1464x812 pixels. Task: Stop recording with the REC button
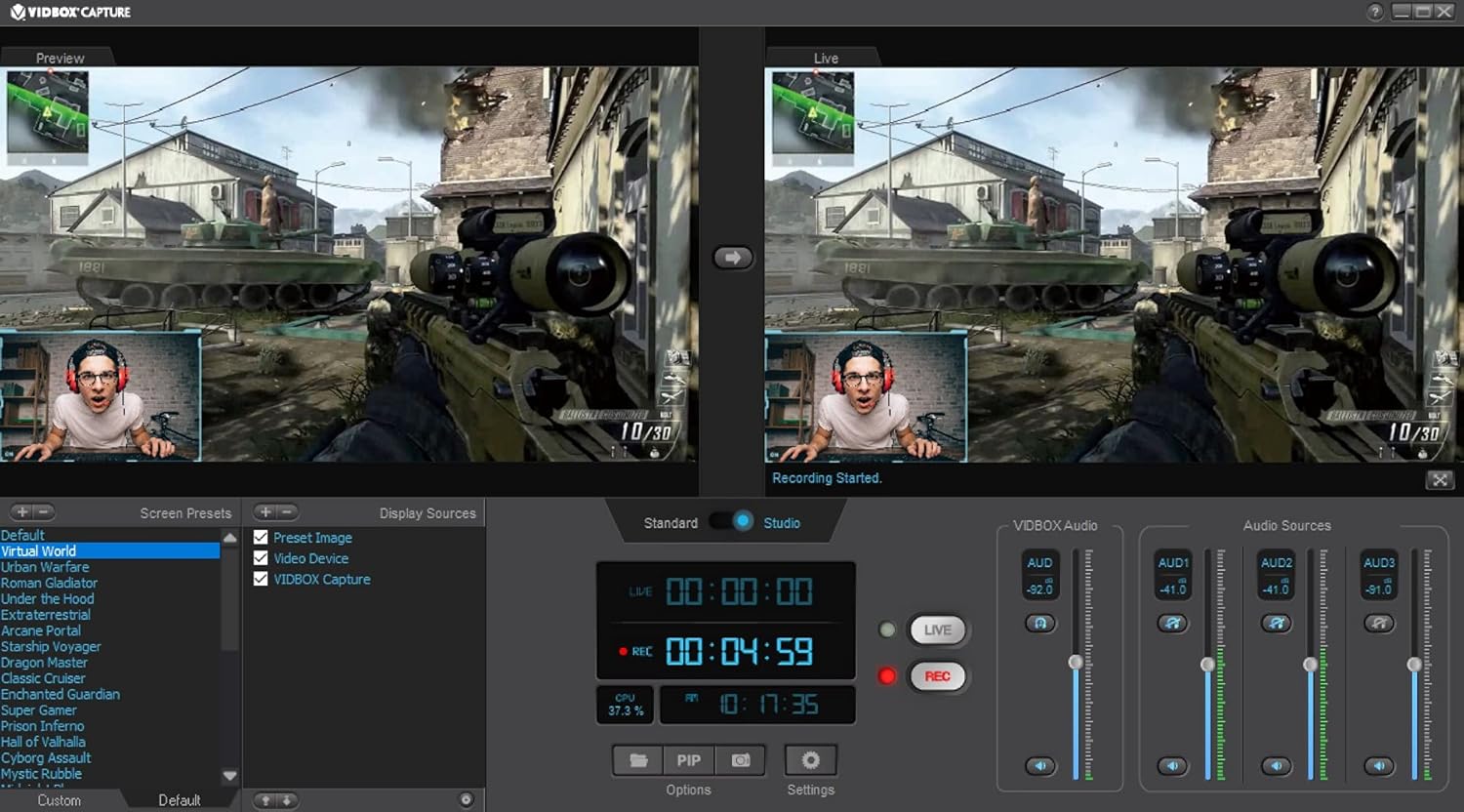[x=937, y=676]
